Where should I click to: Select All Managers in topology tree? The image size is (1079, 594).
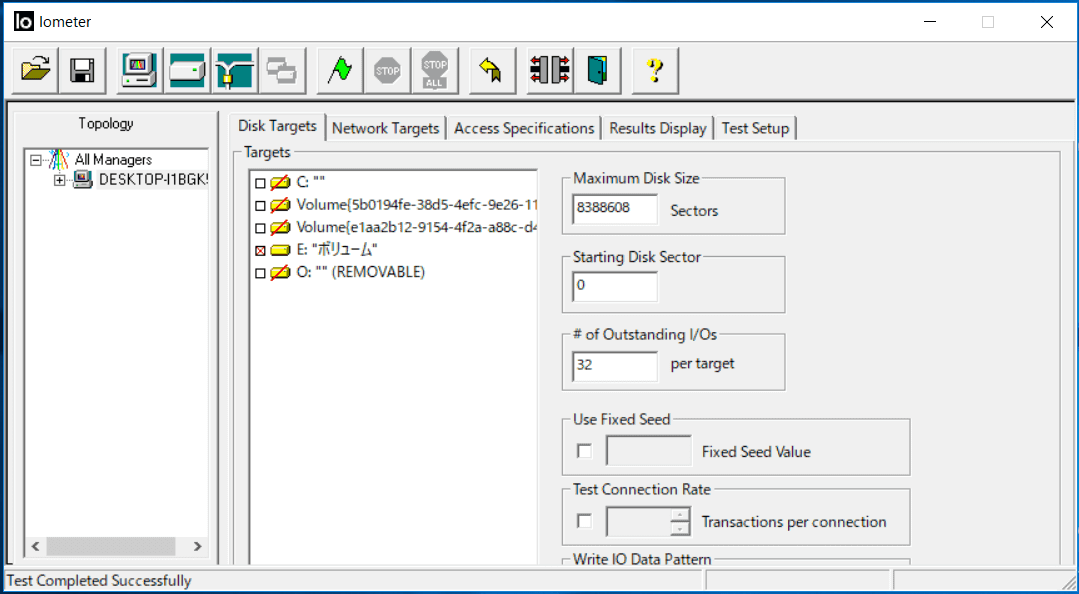point(113,160)
